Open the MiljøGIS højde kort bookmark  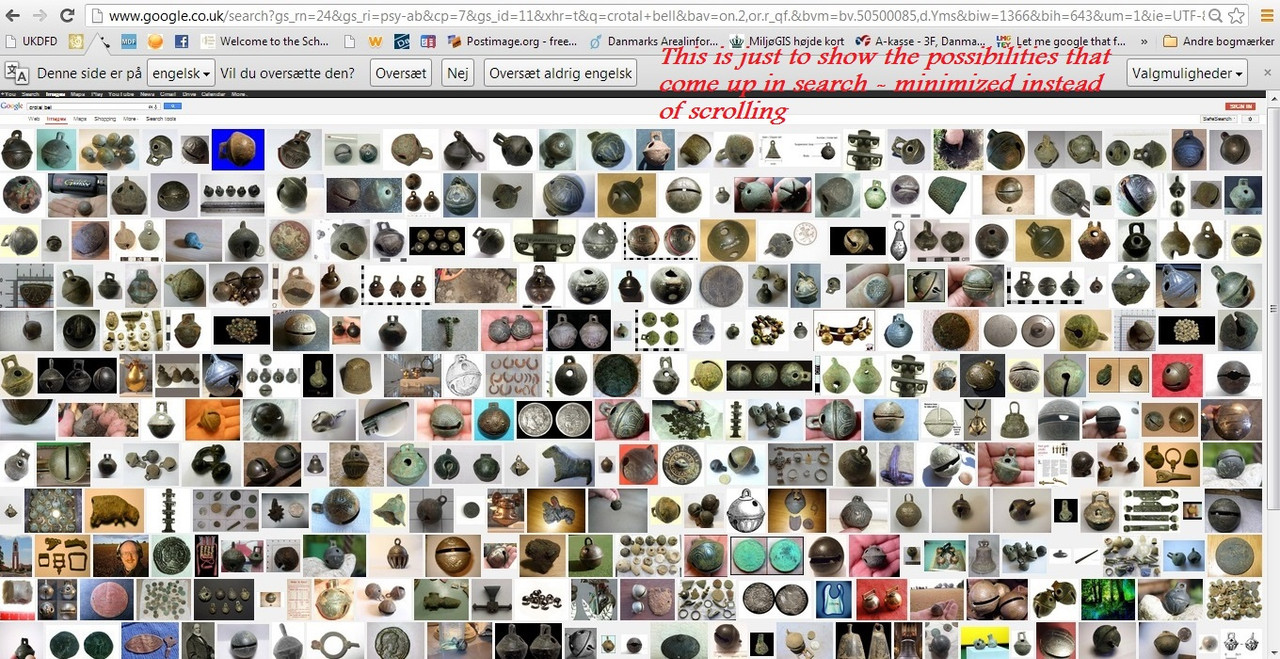click(789, 42)
